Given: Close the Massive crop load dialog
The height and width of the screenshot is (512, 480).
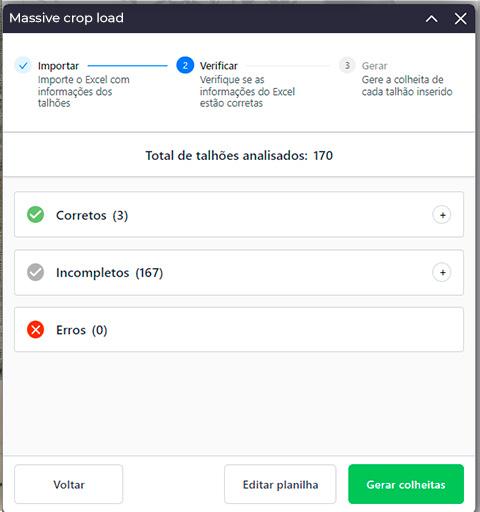Looking at the screenshot, I should pos(460,19).
